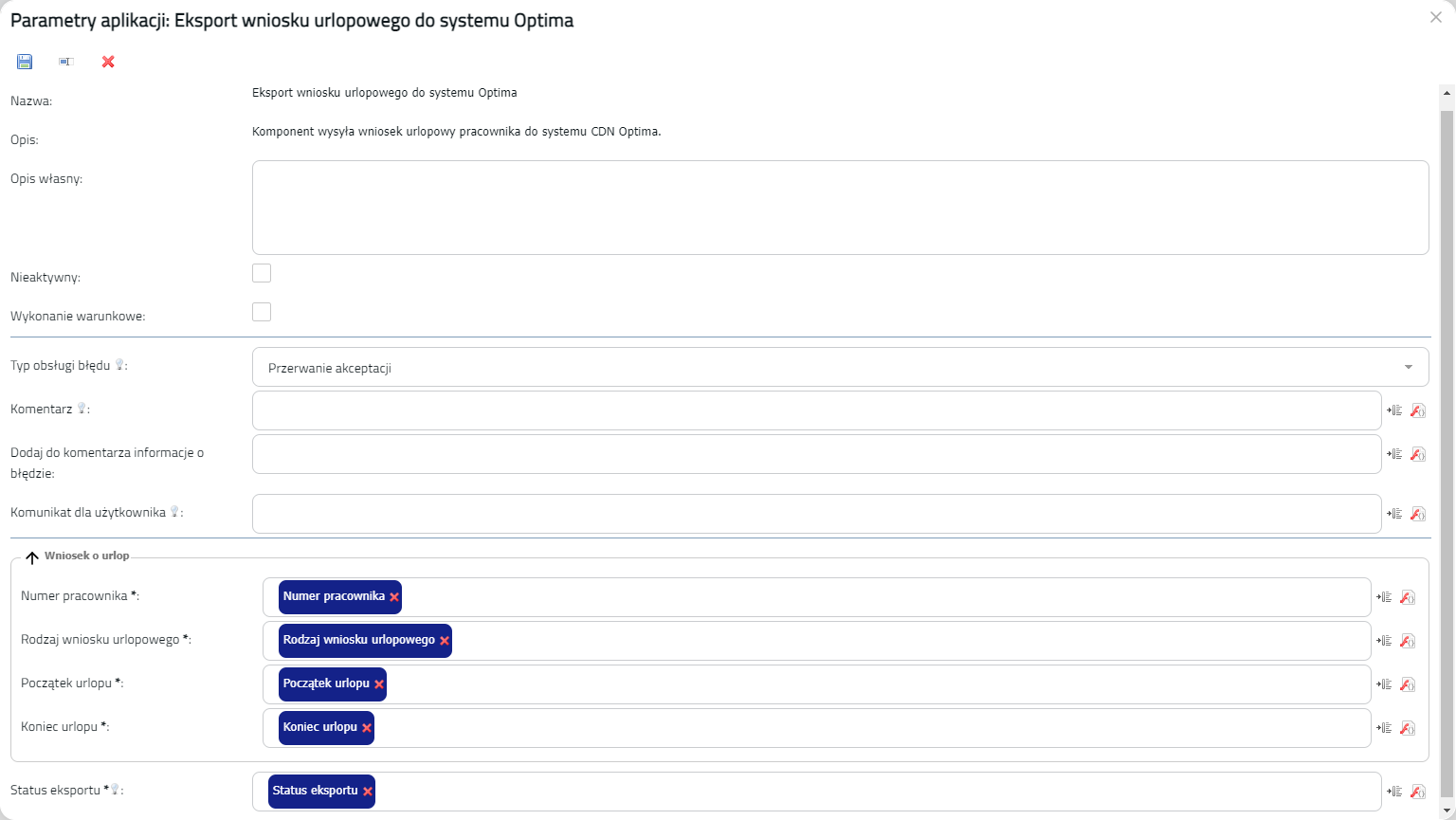Open variable picker for Numer pracownika
1456x820 pixels.
pyautogui.click(x=1384, y=597)
